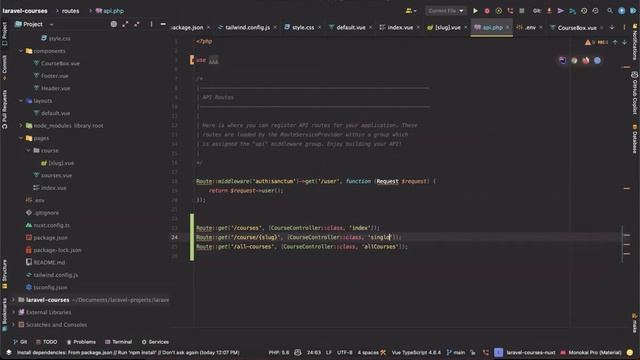Close the style.css tab
This screenshot has height=360, width=640.
[320, 27]
